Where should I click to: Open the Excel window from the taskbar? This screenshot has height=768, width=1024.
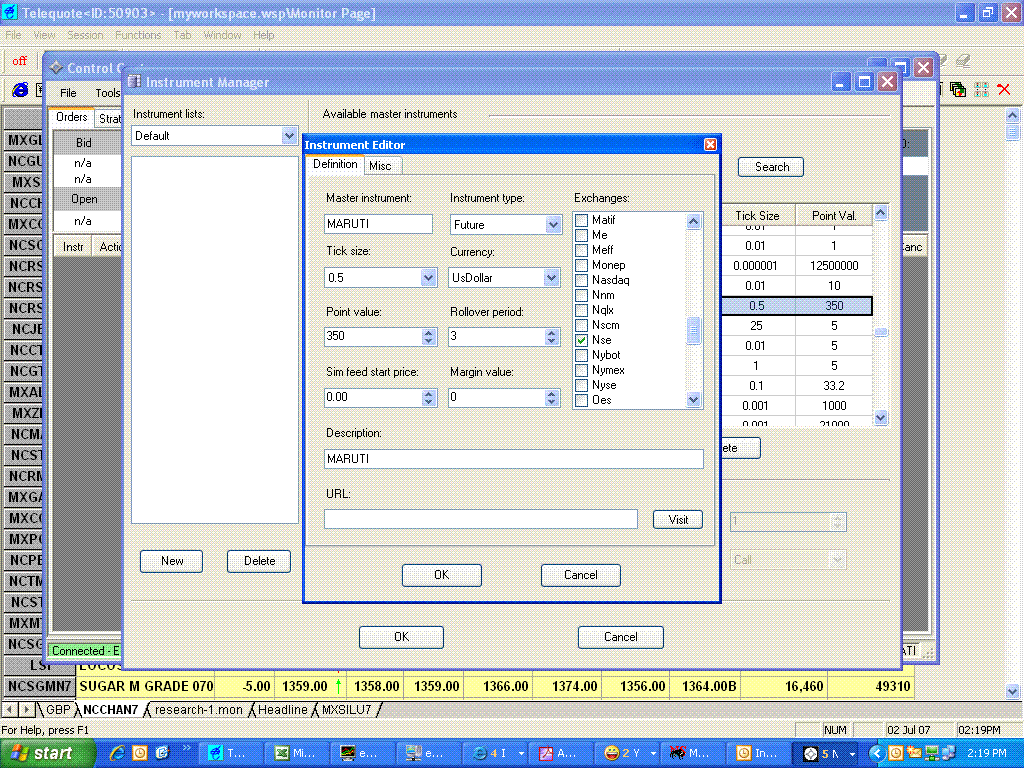coord(296,753)
